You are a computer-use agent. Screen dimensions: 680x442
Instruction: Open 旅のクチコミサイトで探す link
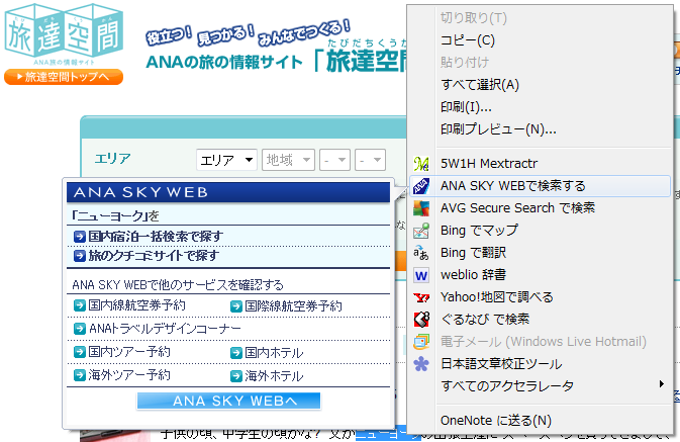tap(154, 256)
